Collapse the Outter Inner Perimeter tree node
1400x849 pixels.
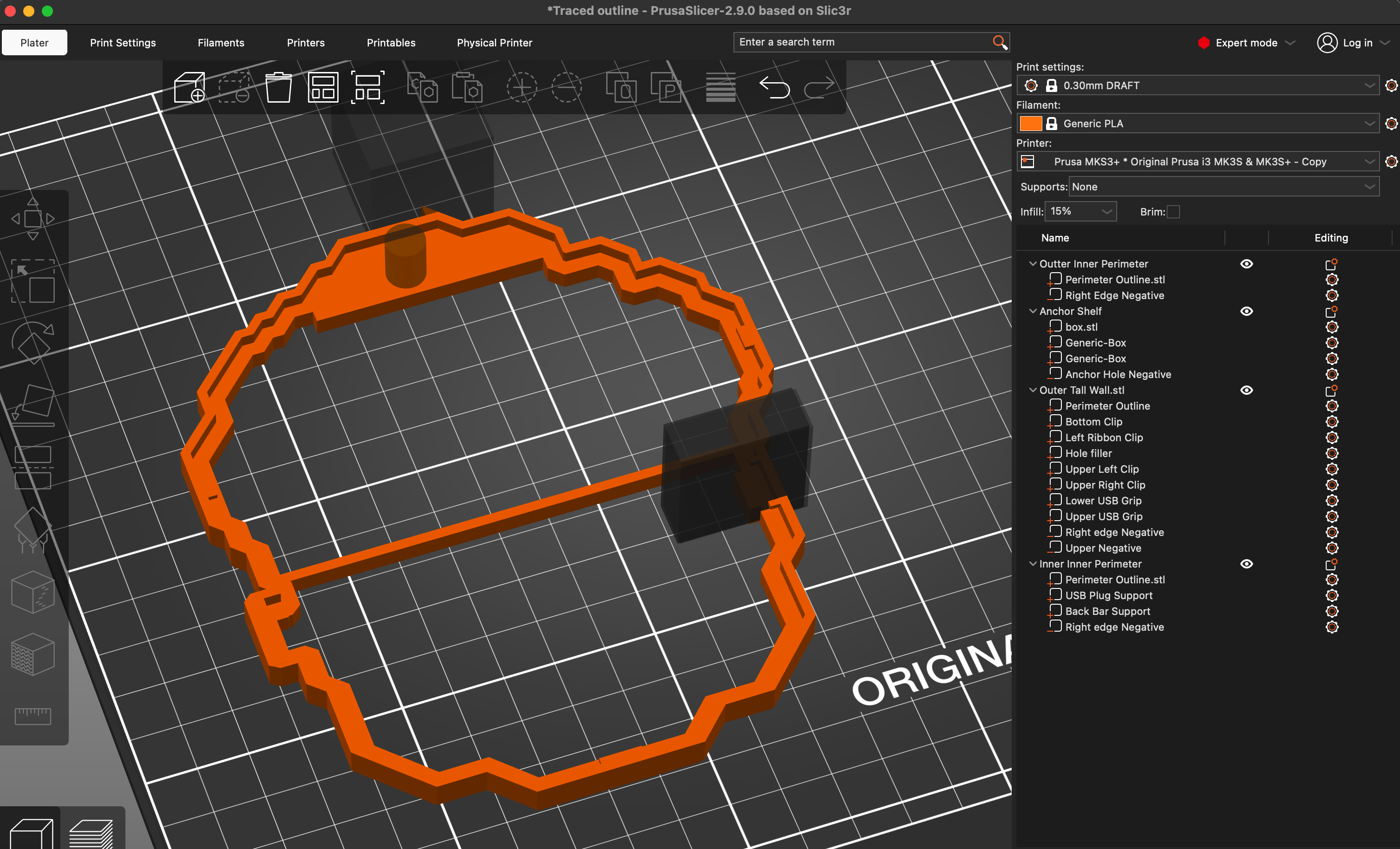pyautogui.click(x=1033, y=264)
